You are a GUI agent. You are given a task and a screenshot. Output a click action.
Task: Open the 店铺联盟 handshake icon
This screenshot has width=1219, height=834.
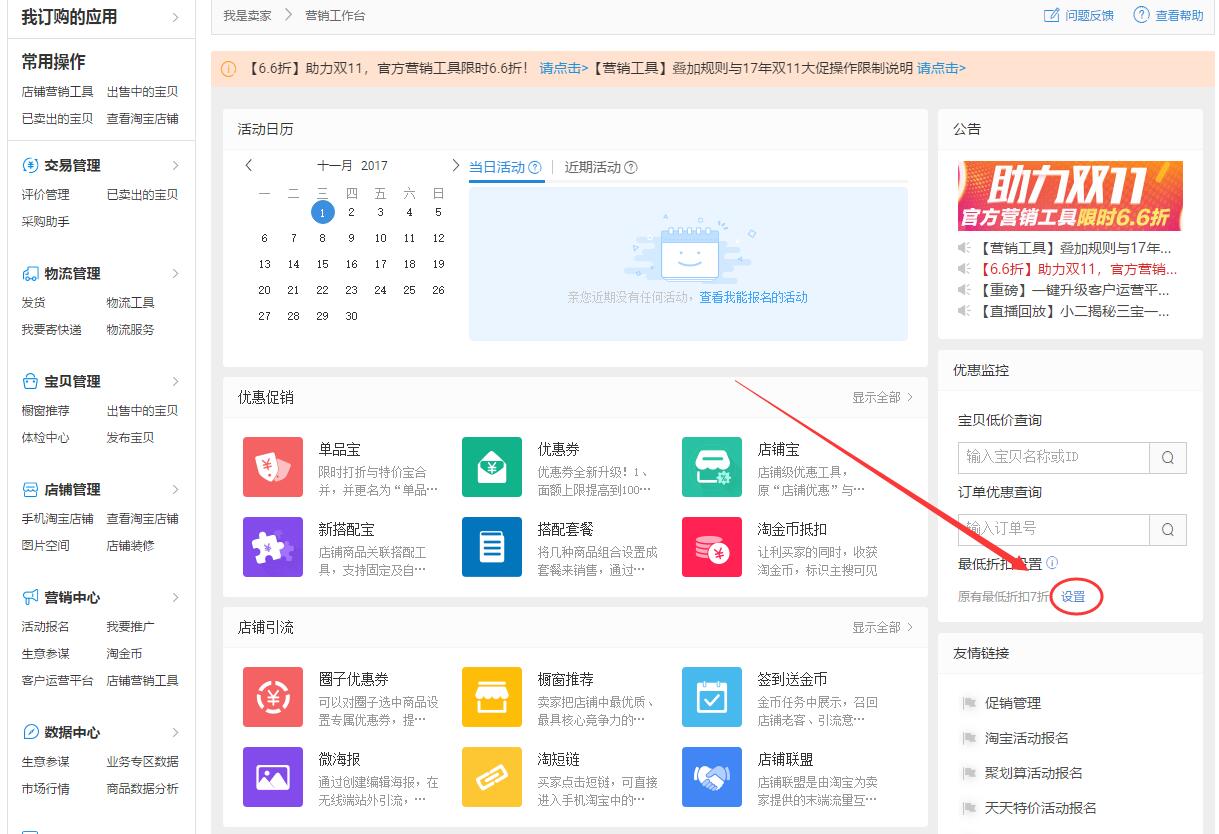[712, 777]
